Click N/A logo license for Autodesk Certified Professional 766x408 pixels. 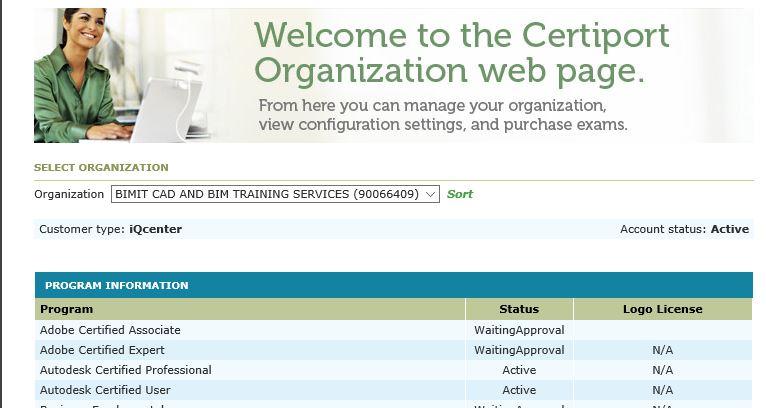coord(663,370)
